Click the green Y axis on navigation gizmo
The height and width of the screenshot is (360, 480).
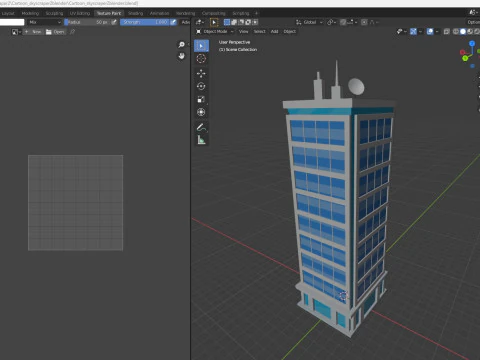465,58
